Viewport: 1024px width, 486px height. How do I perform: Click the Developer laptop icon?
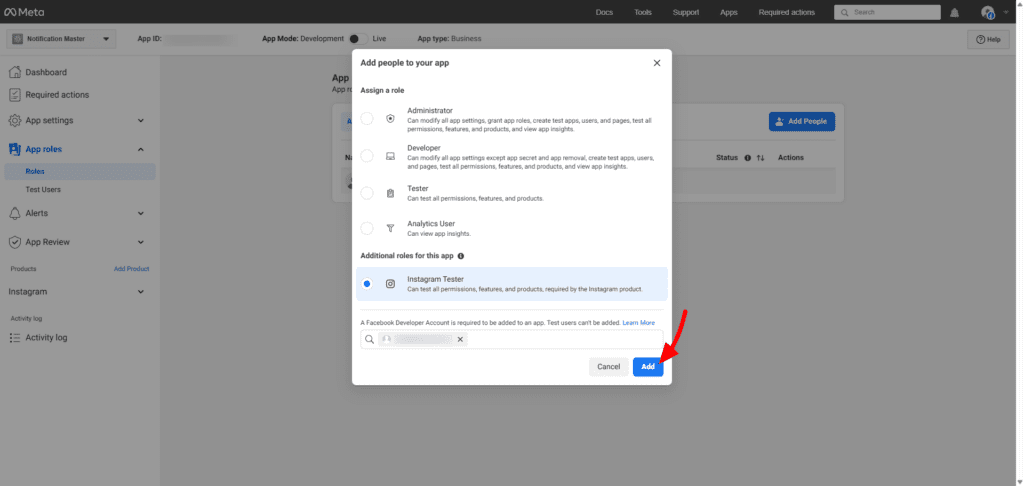pos(391,156)
